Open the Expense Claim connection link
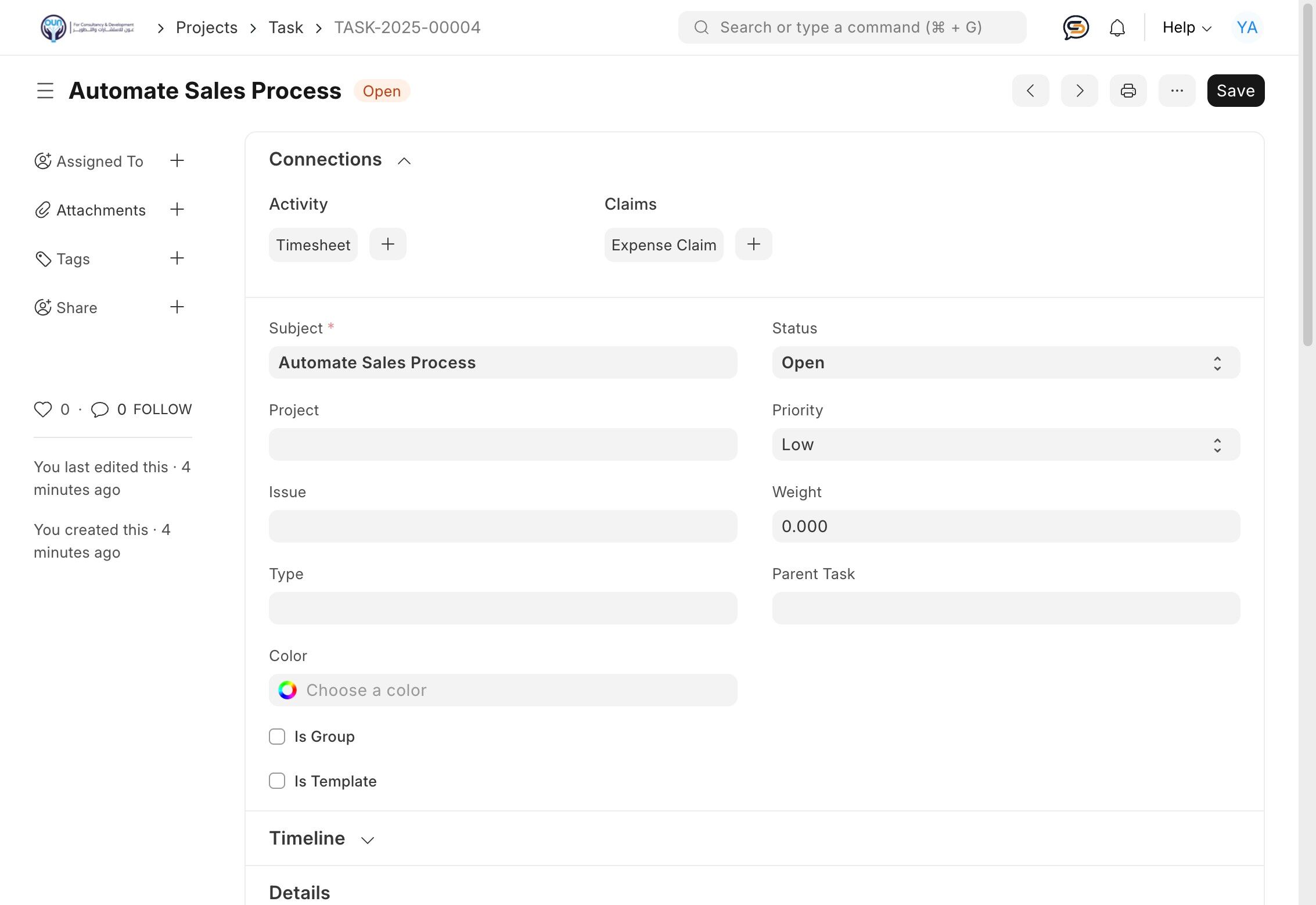 (x=663, y=245)
